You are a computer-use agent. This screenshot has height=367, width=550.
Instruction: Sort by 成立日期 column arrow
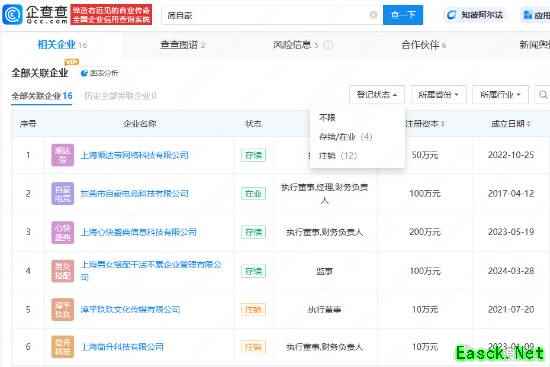point(529,124)
